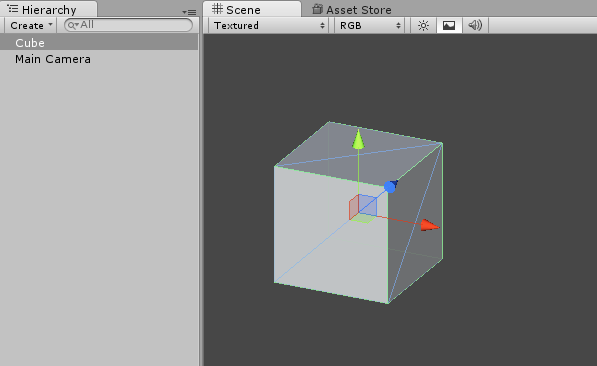Click the red YZ plane handle
The width and height of the screenshot is (597, 366).
(354, 207)
